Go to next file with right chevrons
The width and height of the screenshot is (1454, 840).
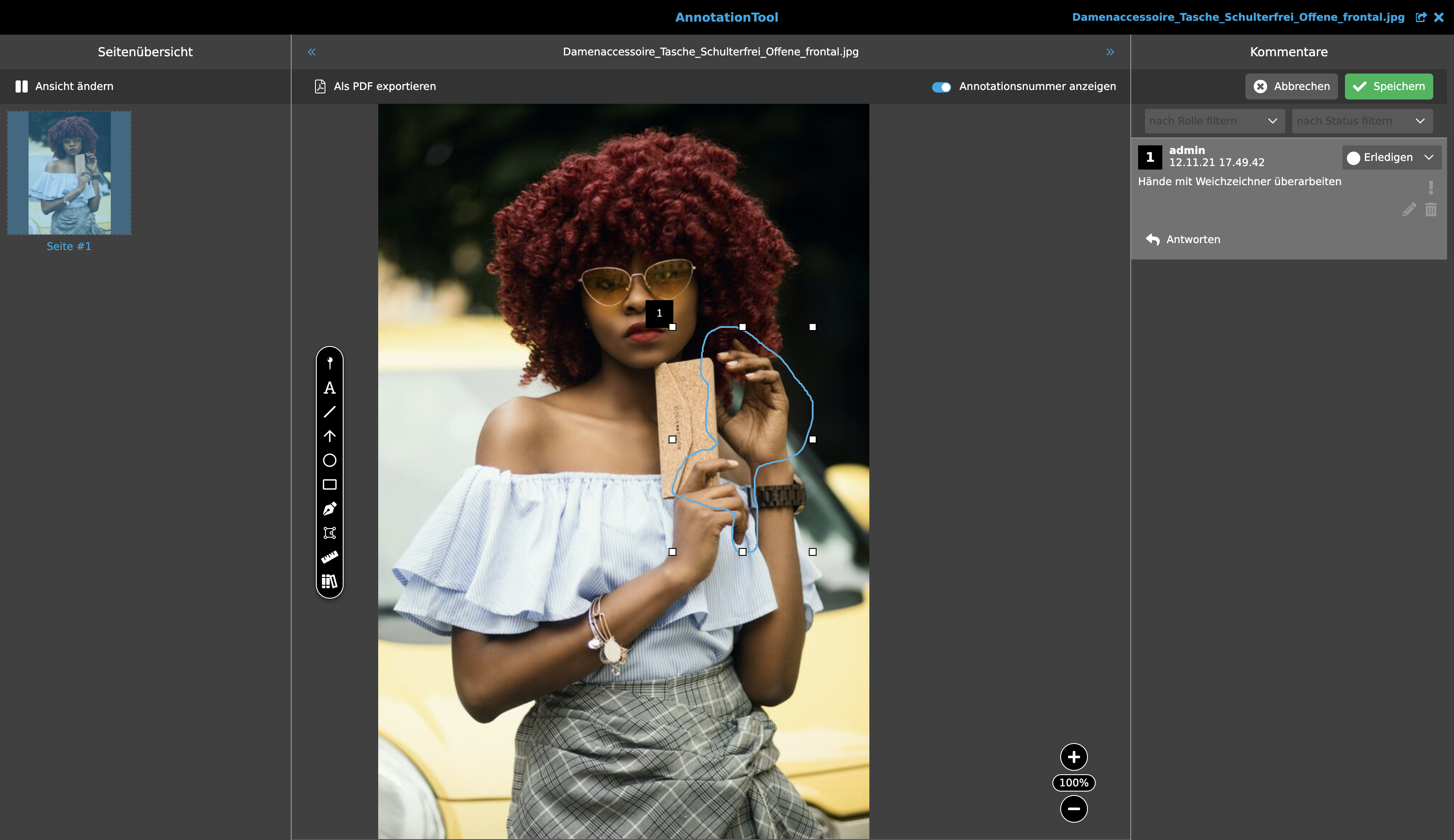tap(1110, 52)
